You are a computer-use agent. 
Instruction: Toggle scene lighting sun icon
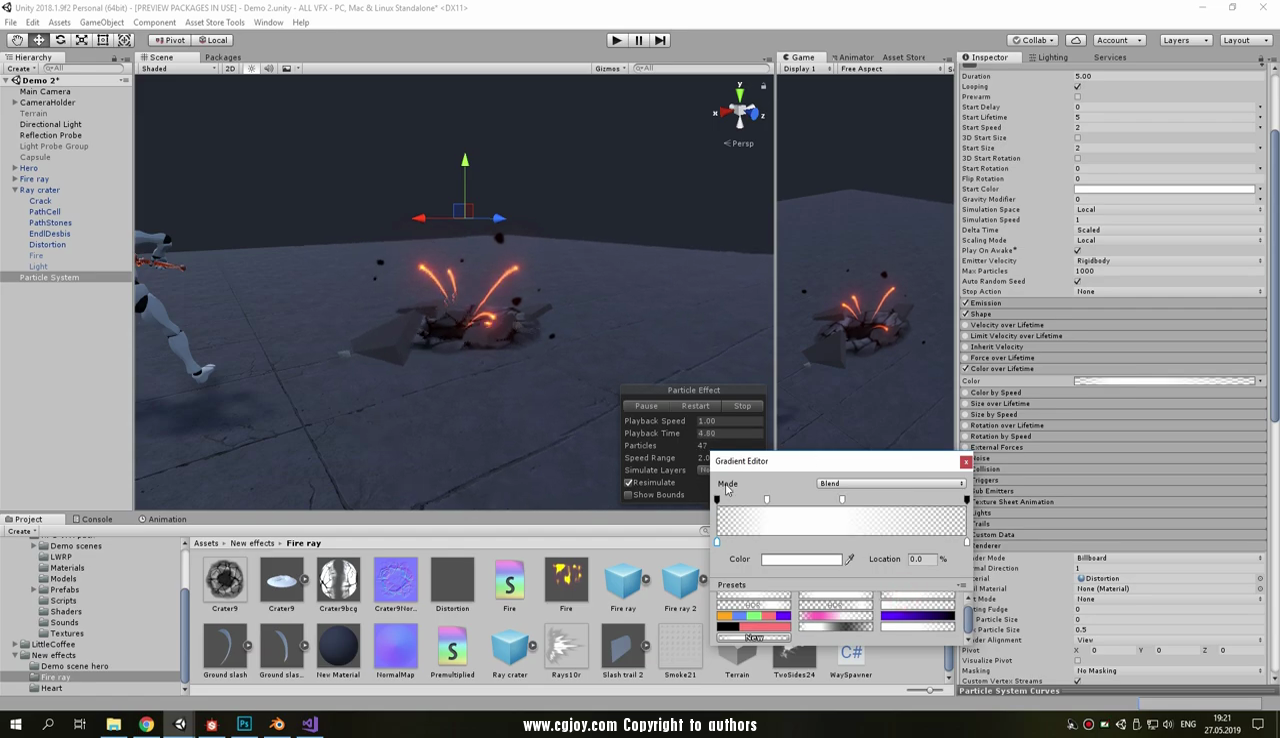252,69
